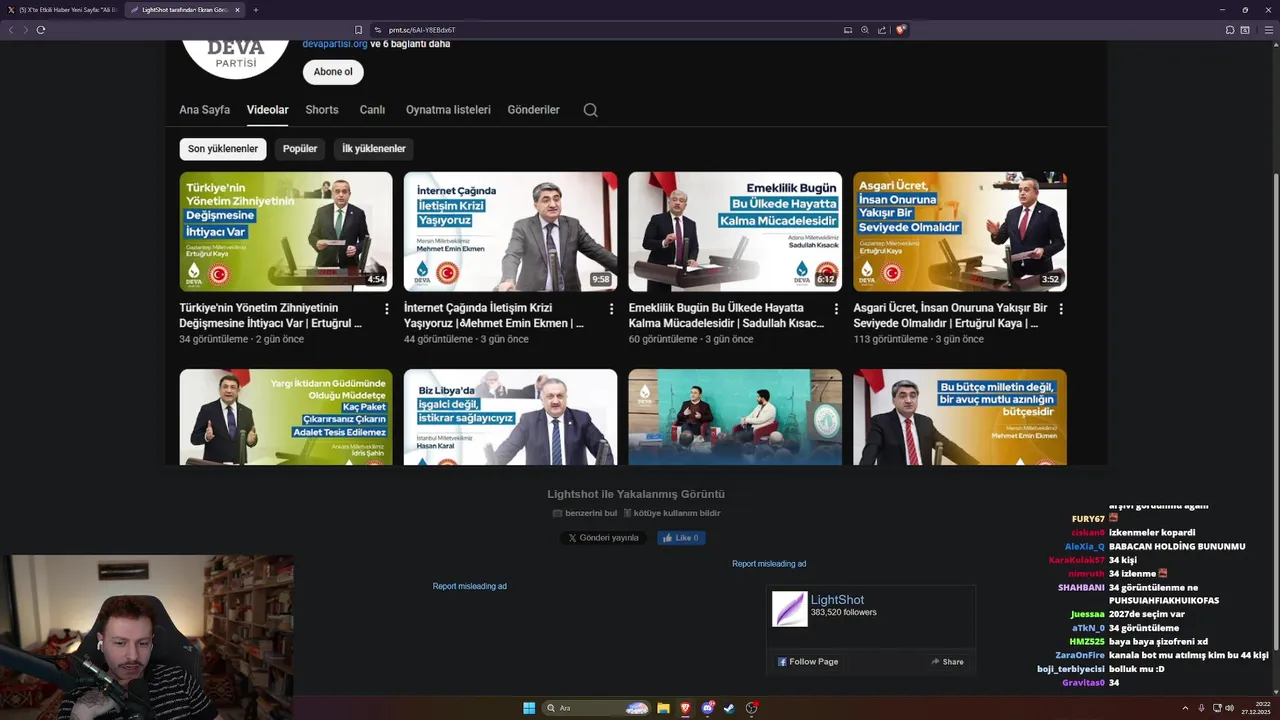Select the Popüler filter chip
Viewport: 1280px width, 720px height.
pos(300,149)
